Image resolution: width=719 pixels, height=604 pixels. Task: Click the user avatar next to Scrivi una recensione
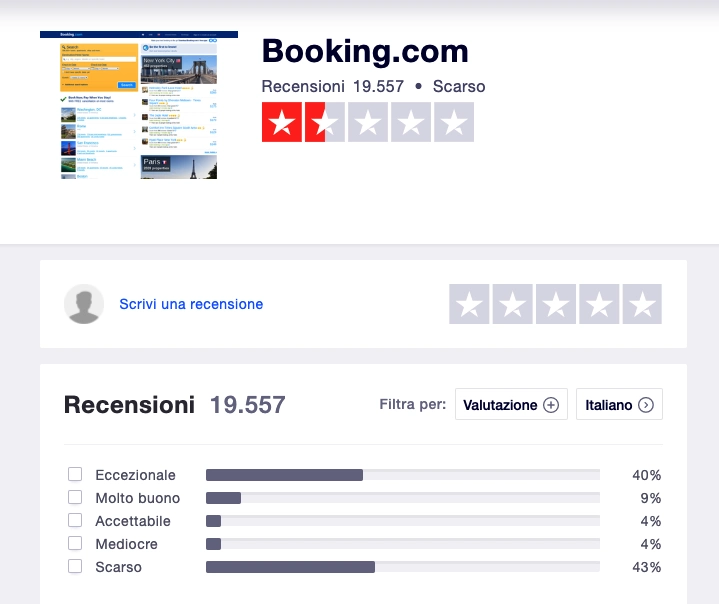(x=84, y=304)
